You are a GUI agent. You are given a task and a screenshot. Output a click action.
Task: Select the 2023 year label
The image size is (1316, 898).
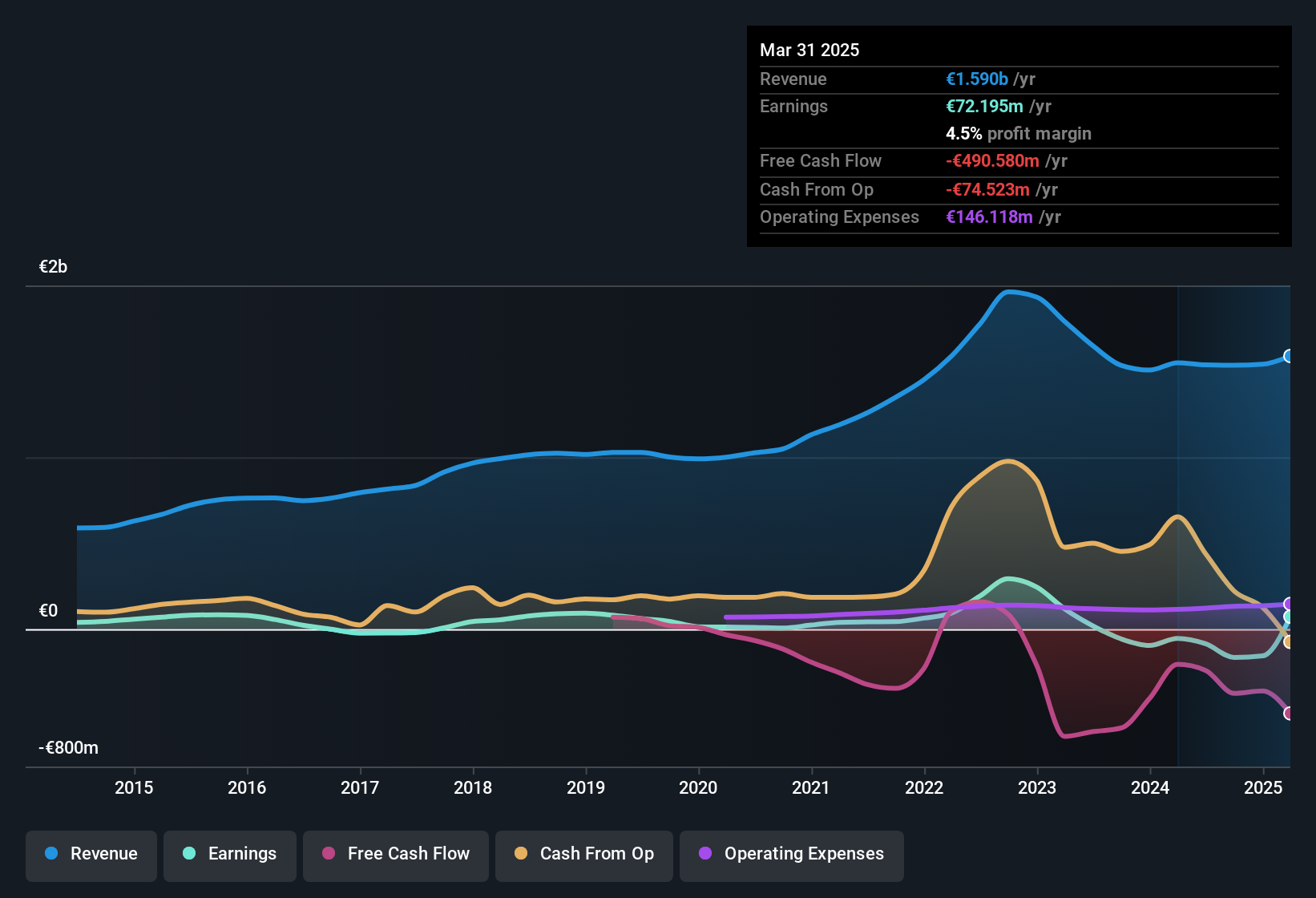[x=1038, y=787]
